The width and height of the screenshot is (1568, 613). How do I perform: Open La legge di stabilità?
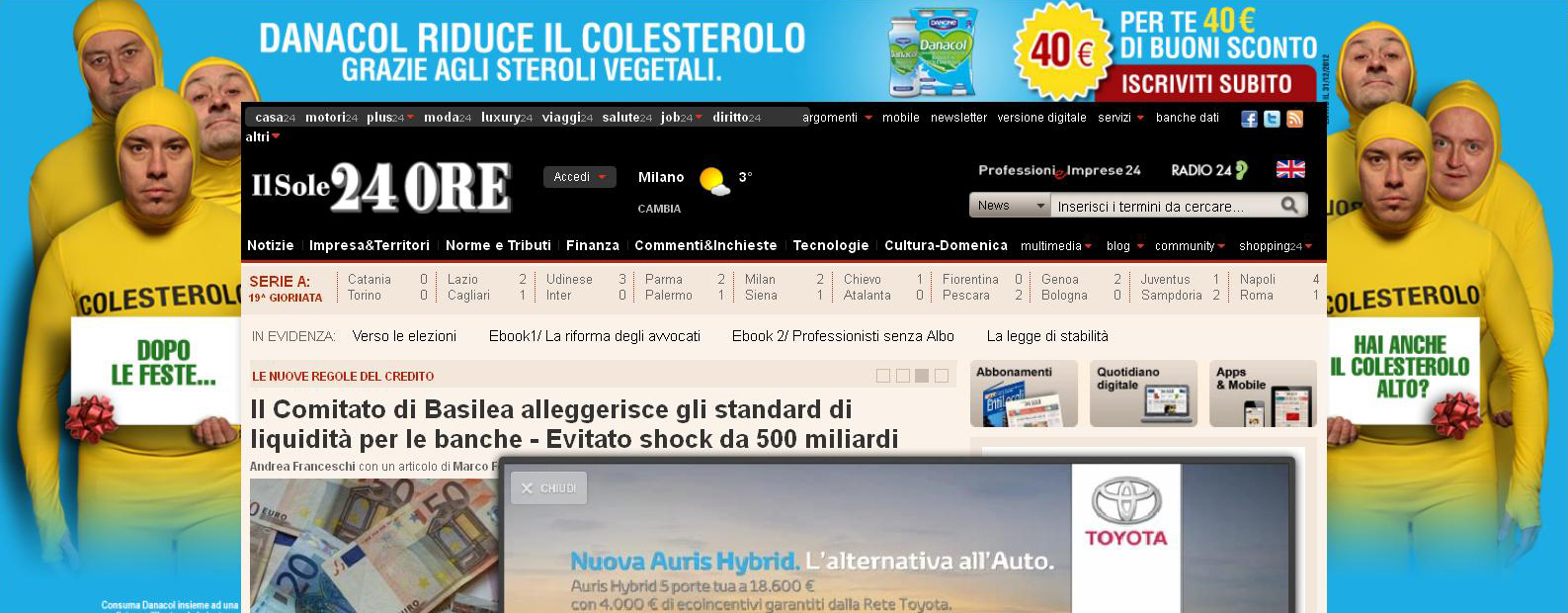[x=1047, y=336]
